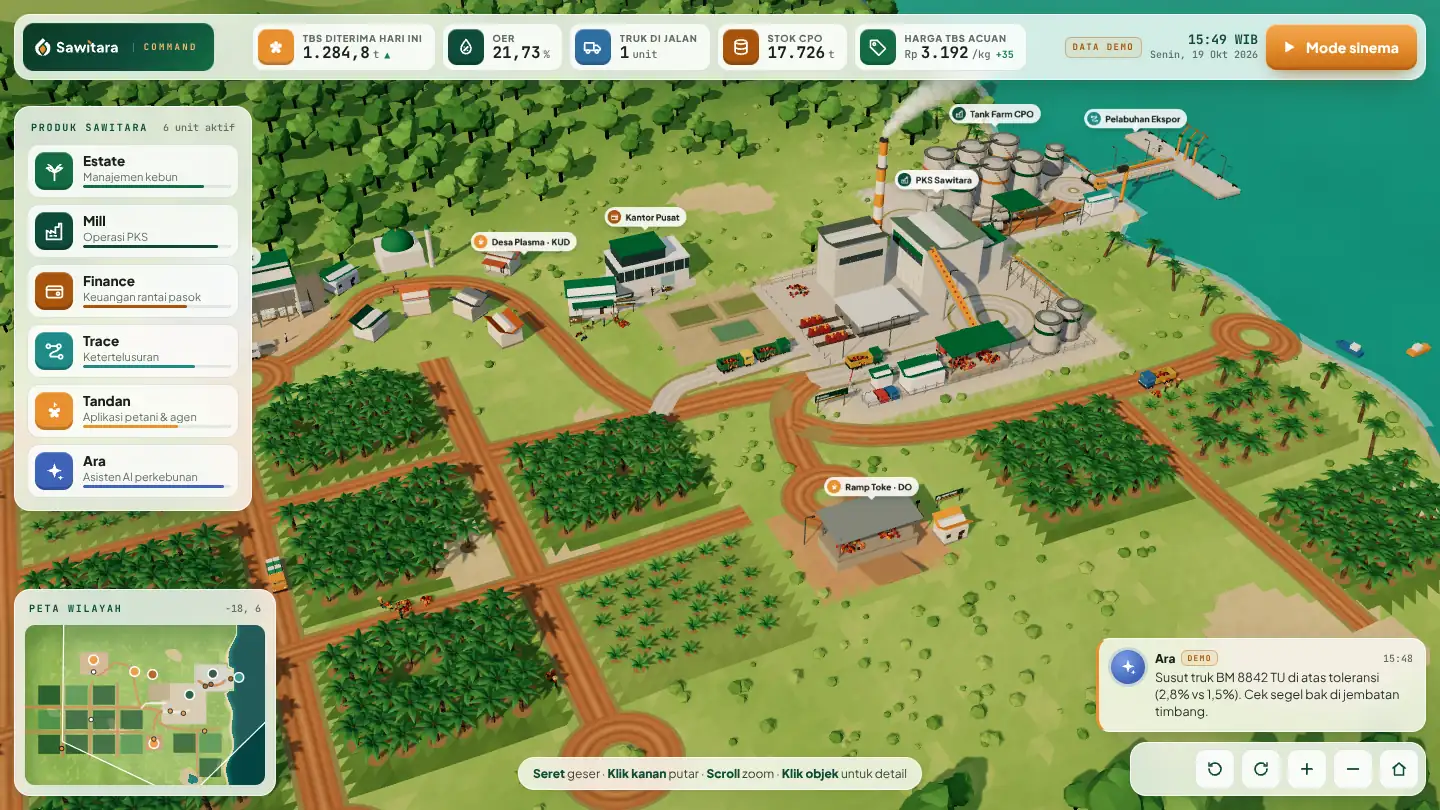Start Mode sinema
The image size is (1440, 810).
[x=1341, y=47]
